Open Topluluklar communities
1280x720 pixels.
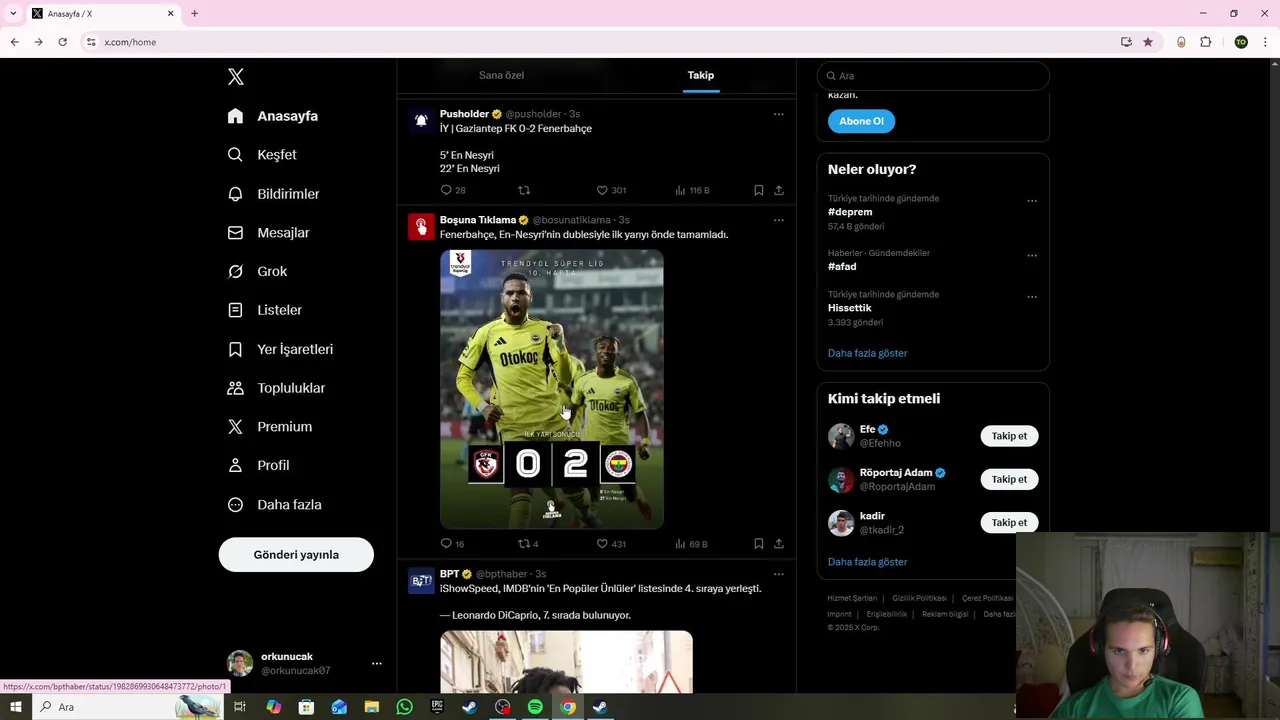pyautogui.click(x=276, y=388)
